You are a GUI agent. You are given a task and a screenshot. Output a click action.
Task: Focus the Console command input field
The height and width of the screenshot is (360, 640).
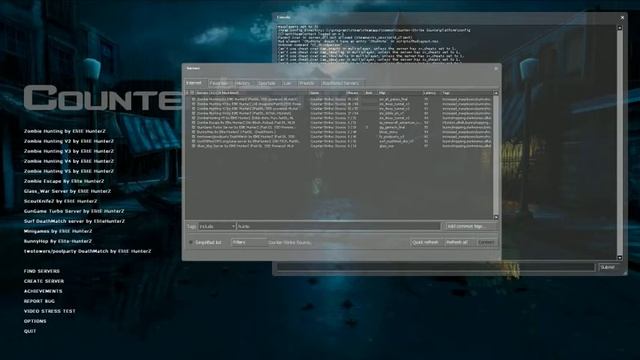coord(436,267)
